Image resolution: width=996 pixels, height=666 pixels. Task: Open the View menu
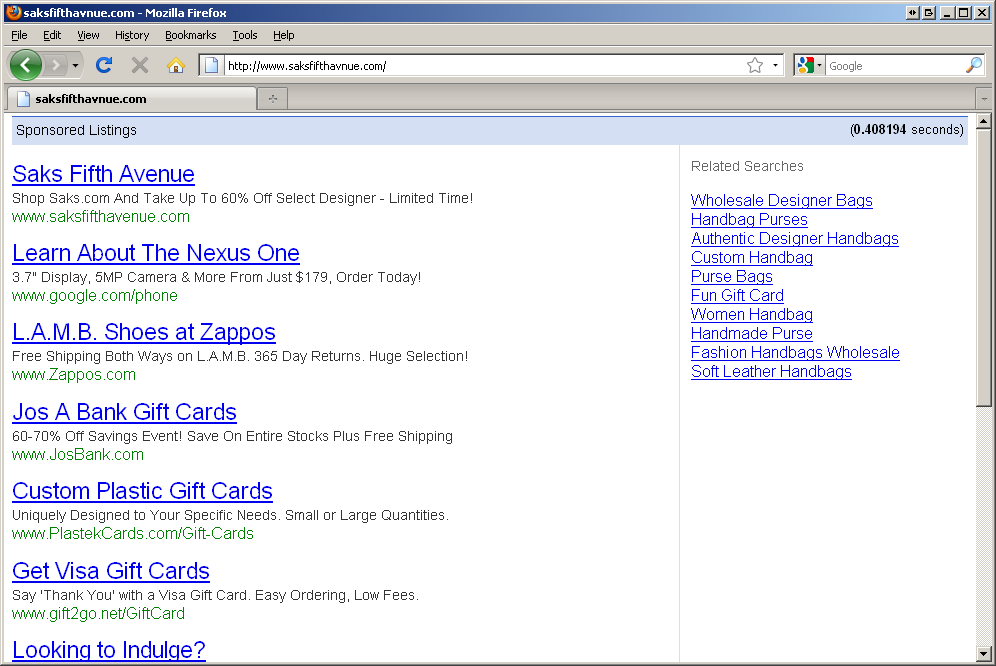(x=88, y=35)
